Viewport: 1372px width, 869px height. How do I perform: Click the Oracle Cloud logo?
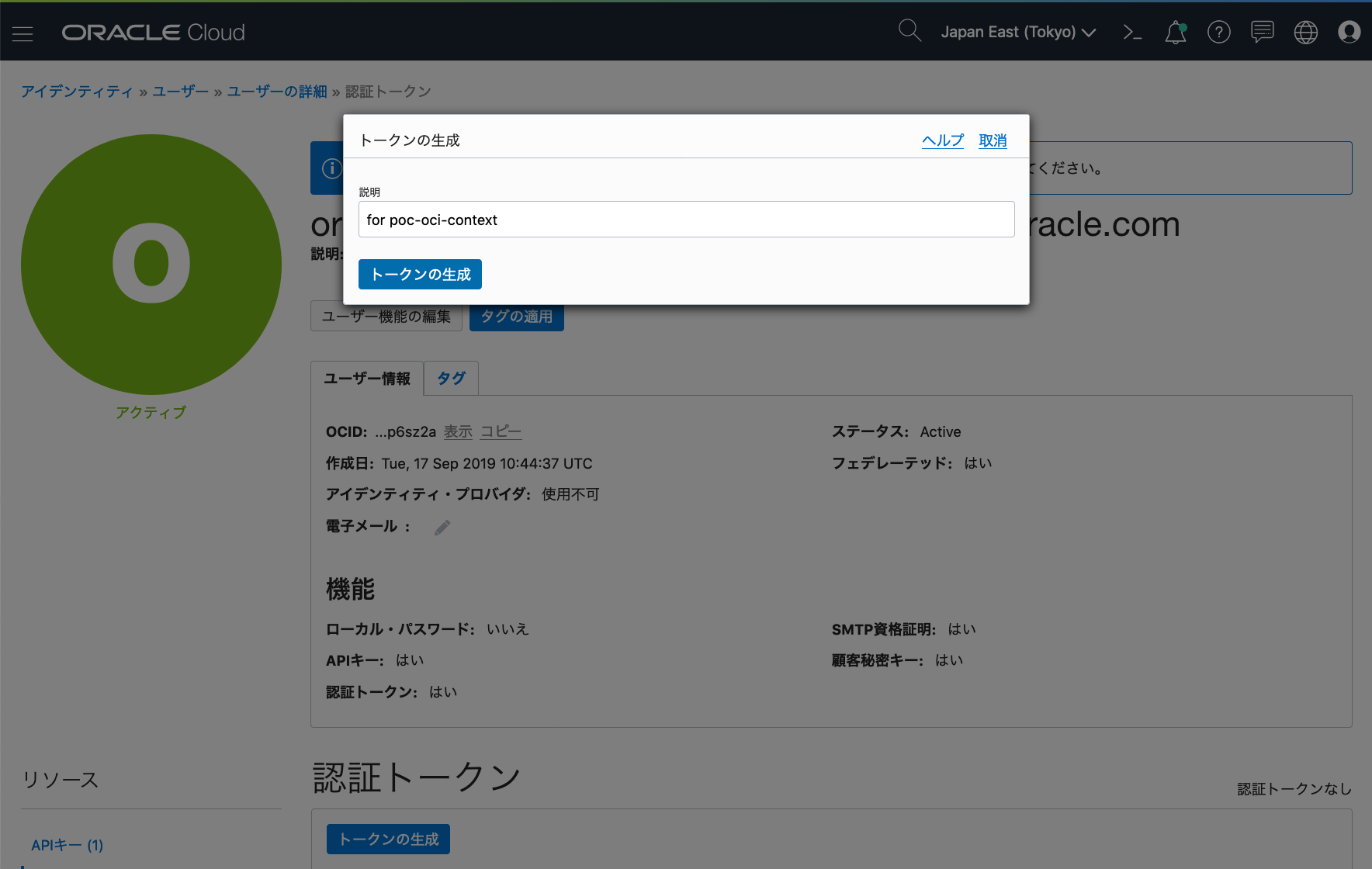[153, 33]
